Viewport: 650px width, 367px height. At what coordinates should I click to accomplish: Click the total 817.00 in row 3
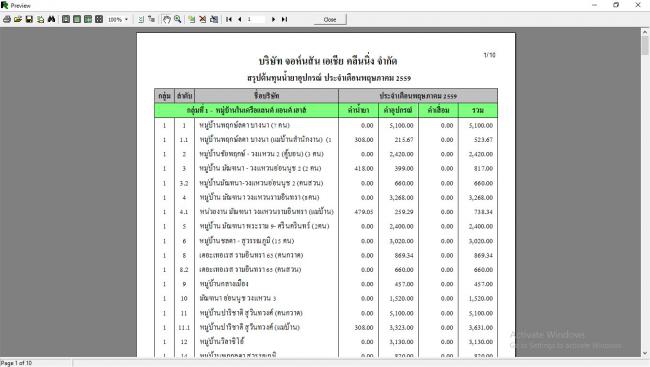[x=483, y=168]
